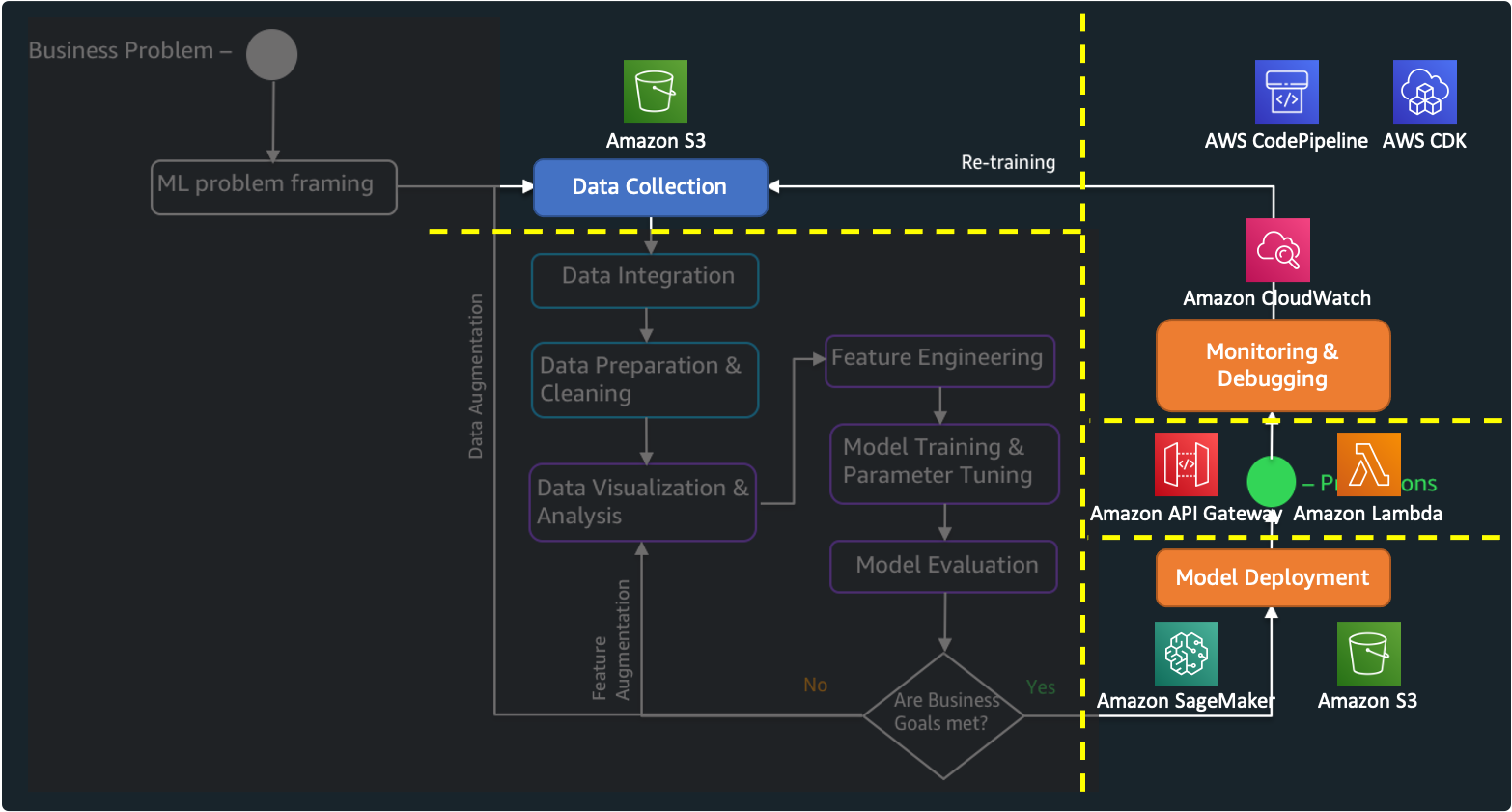Click the Re-training arrow label
Image resolution: width=1512 pixels, height=812 pixels.
[1008, 162]
